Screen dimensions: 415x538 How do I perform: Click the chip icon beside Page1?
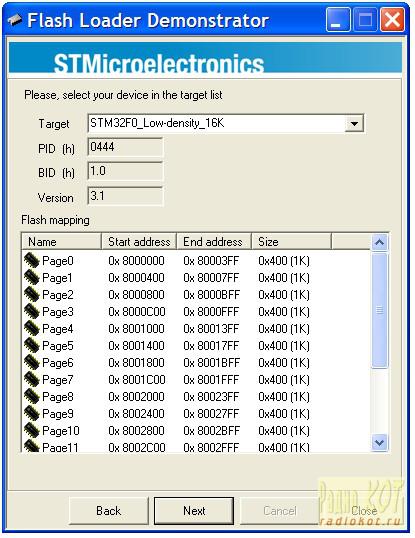32,277
